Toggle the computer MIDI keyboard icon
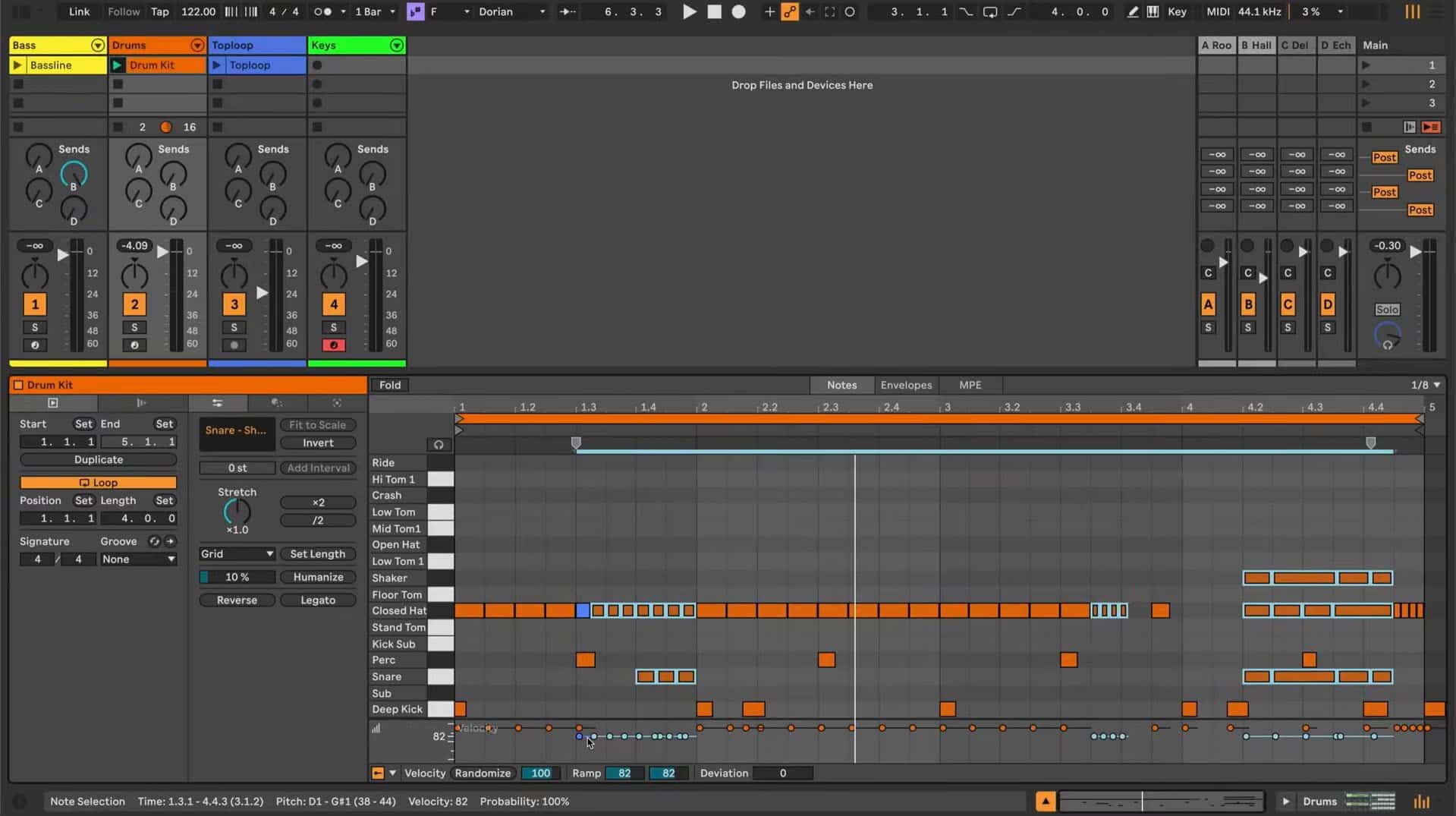 tap(1153, 11)
